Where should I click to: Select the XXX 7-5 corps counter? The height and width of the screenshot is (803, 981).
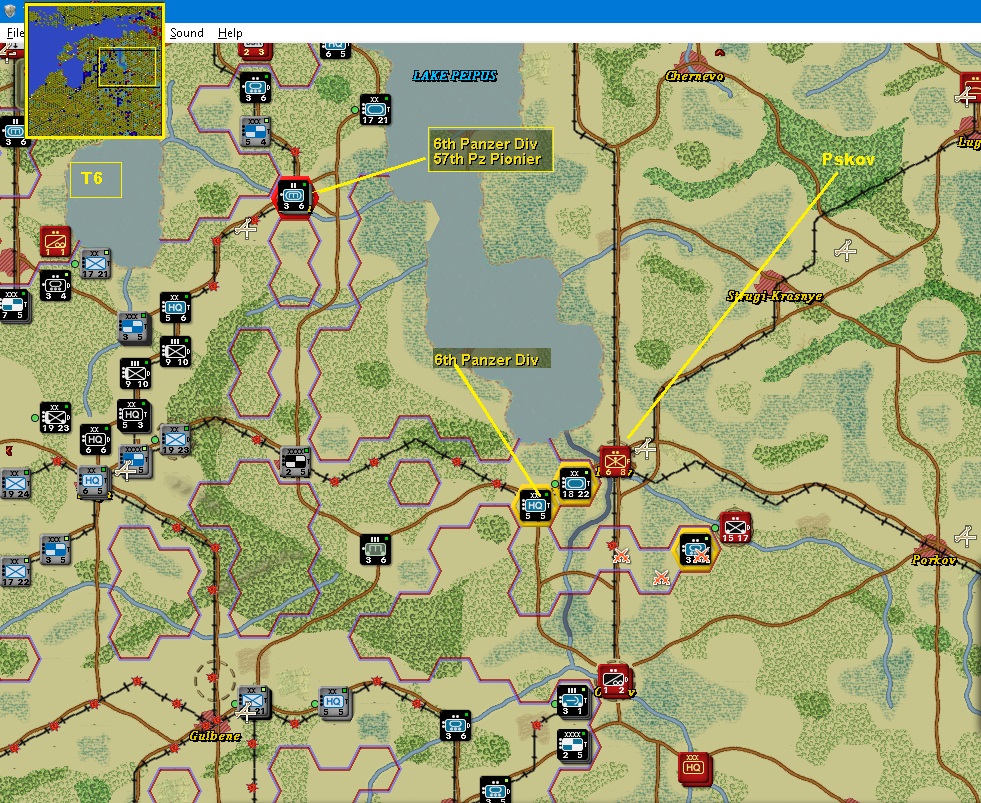point(14,305)
